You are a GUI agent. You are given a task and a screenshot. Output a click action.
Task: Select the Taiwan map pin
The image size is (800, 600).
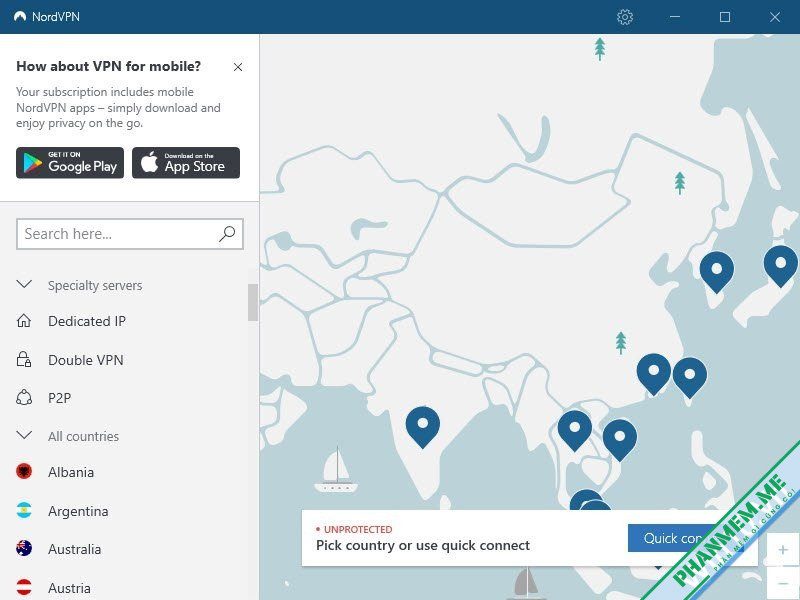pos(690,378)
